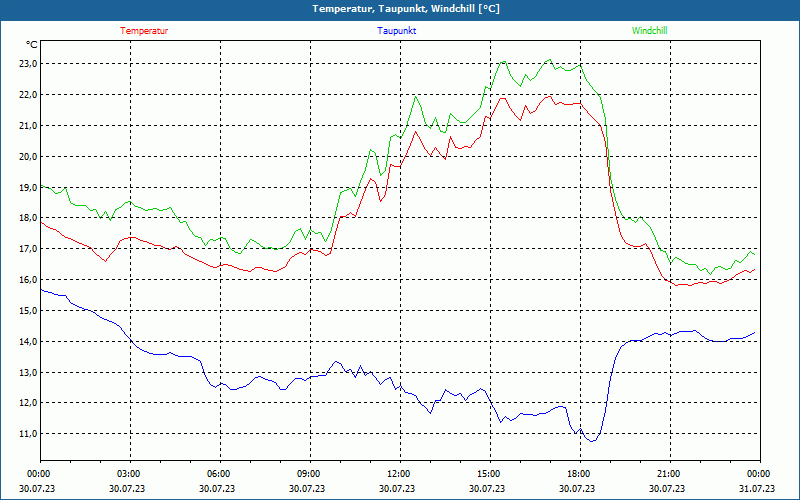Image resolution: width=800 pixels, height=500 pixels.
Task: Select the 21:00 time axis label
Action: (x=668, y=474)
